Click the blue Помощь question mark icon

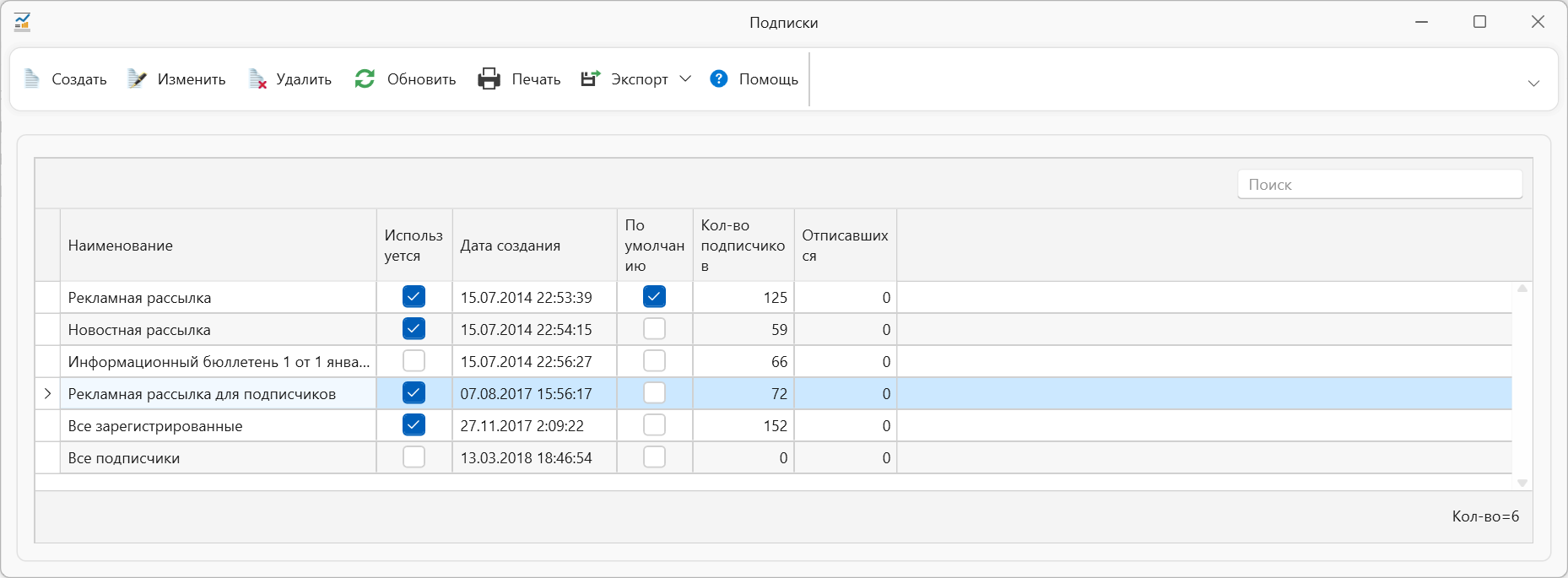(719, 78)
